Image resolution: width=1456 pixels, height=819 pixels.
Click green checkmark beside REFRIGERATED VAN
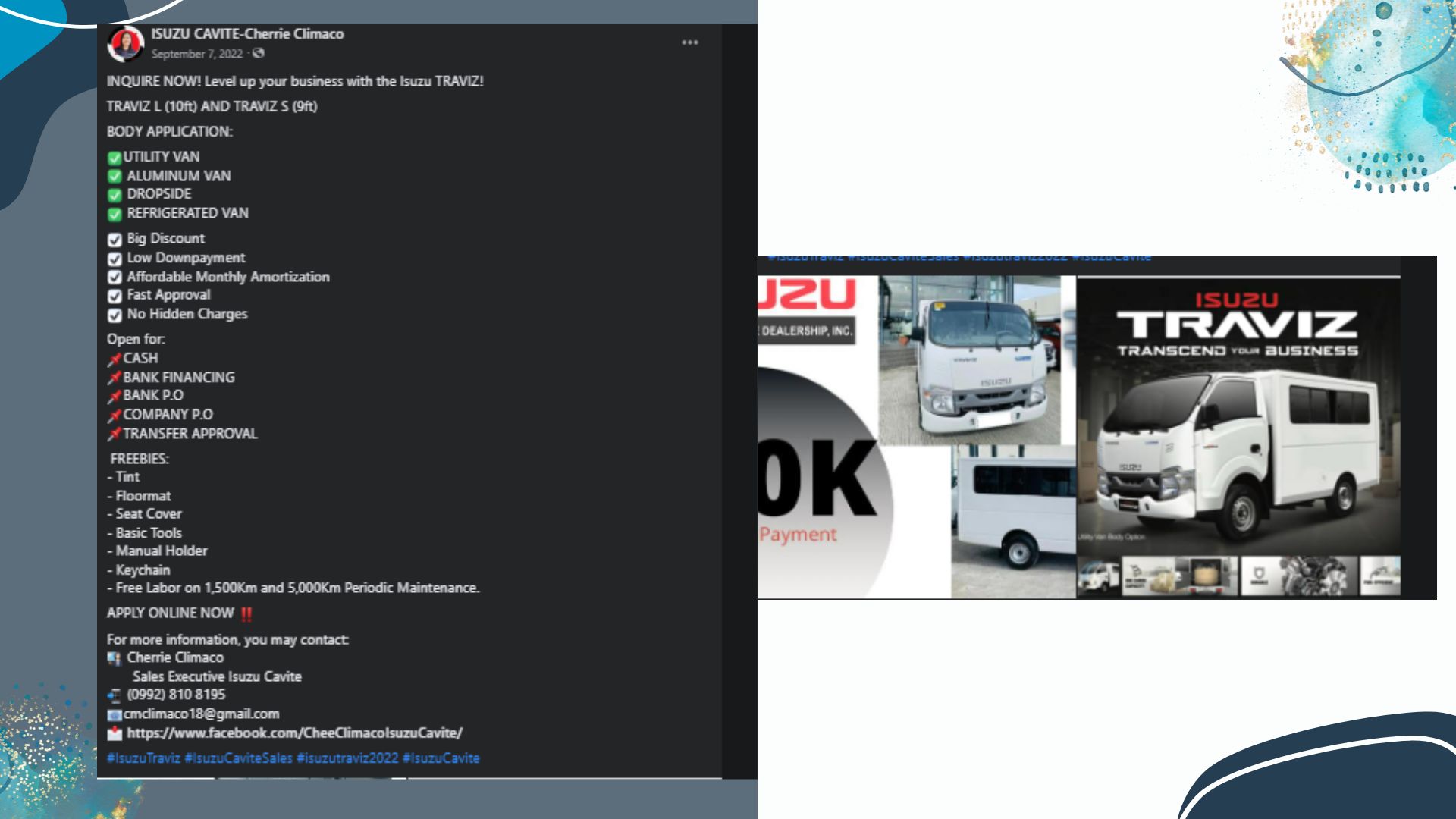click(115, 214)
